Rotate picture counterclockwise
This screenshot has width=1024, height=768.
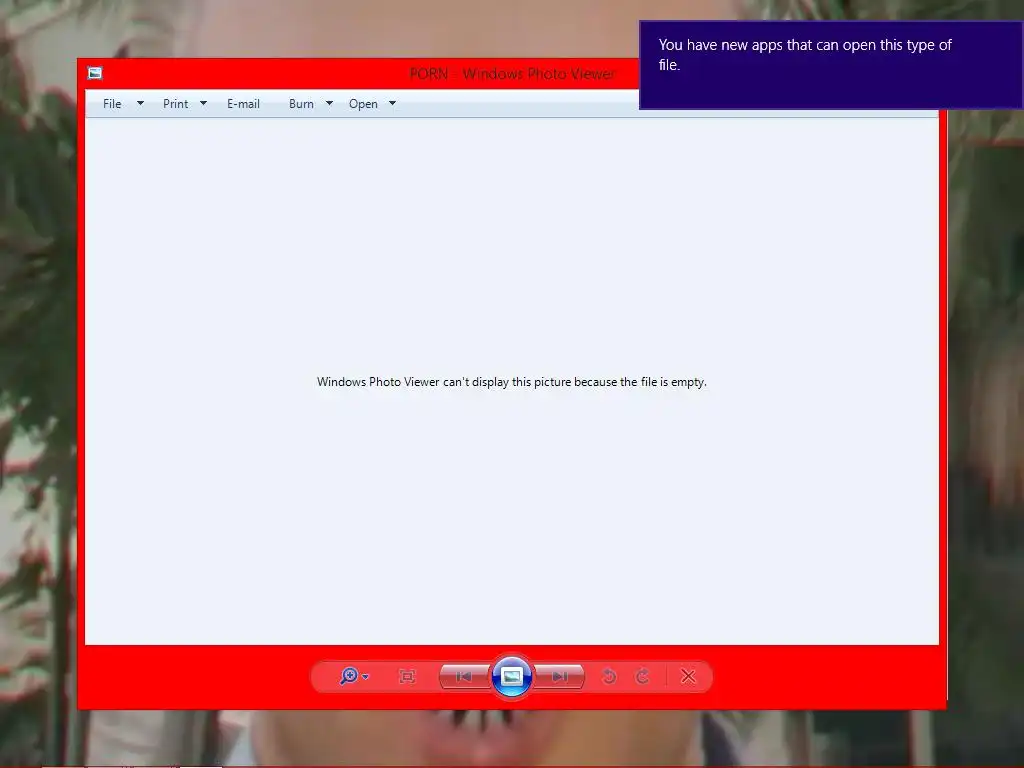(609, 677)
